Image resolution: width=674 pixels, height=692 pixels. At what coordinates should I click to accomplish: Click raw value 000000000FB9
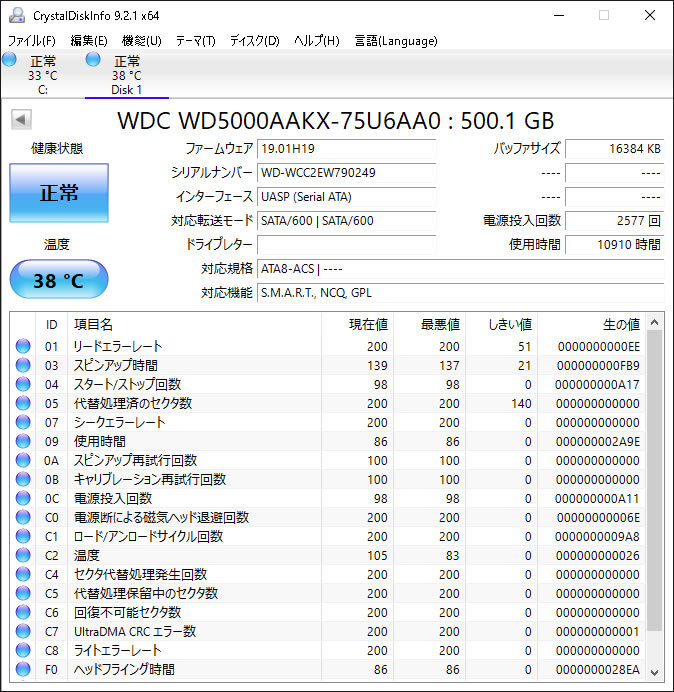(598, 366)
